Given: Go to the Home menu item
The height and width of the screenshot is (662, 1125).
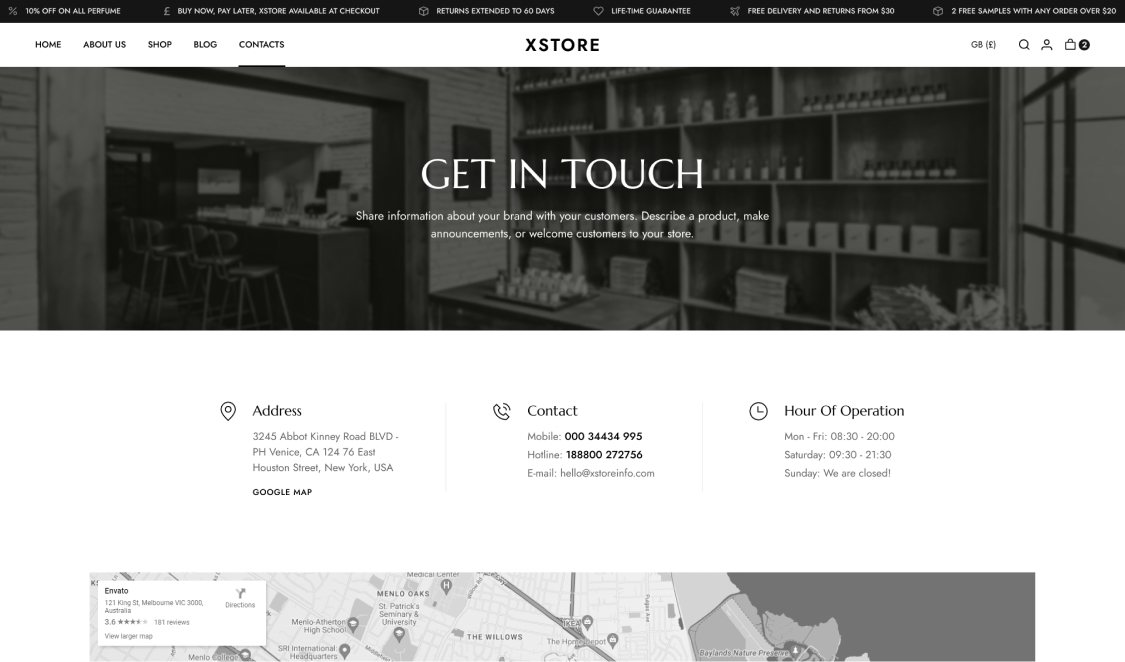Looking at the screenshot, I should (x=48, y=45).
